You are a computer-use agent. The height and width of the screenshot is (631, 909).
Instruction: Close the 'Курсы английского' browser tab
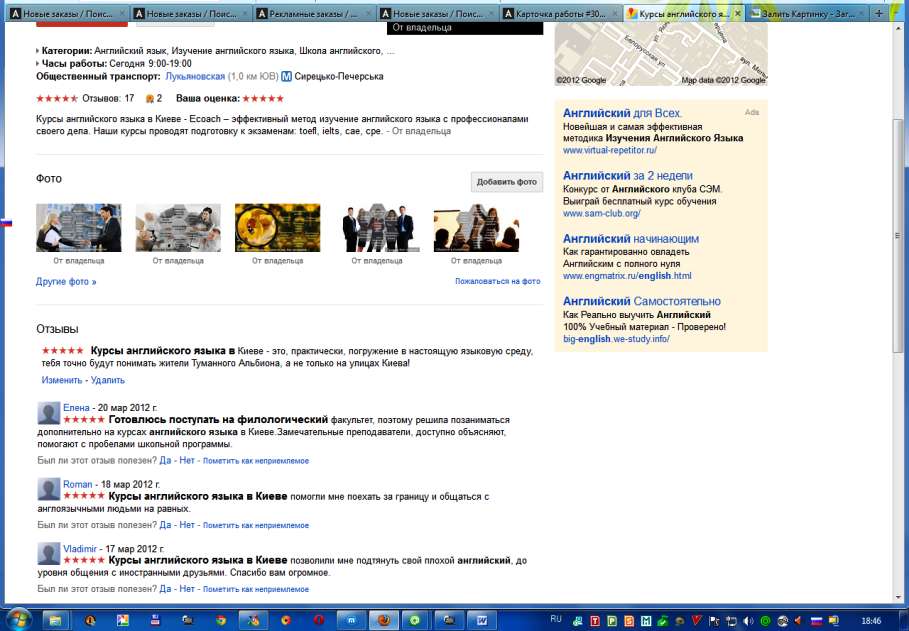click(x=737, y=13)
